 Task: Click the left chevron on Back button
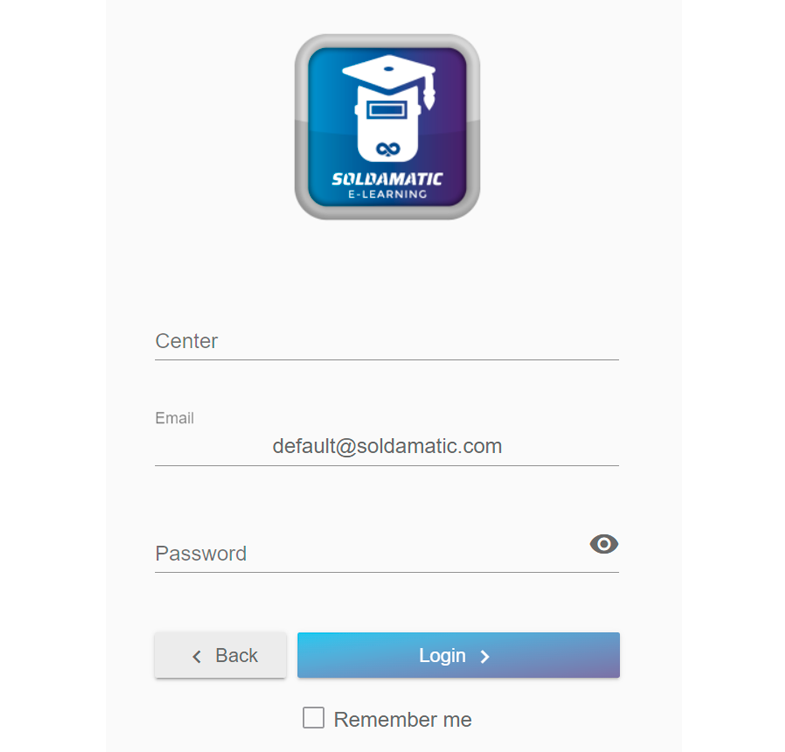coord(197,656)
